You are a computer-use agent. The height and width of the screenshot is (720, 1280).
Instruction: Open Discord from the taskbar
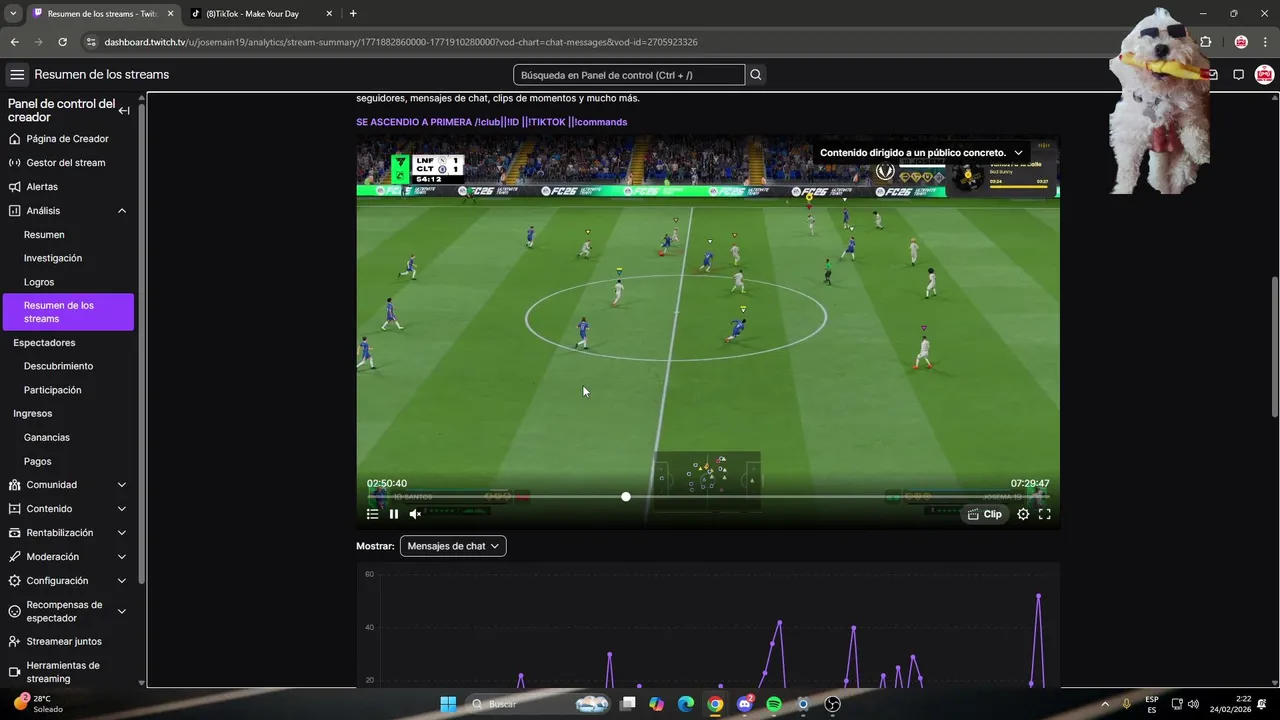click(x=744, y=704)
